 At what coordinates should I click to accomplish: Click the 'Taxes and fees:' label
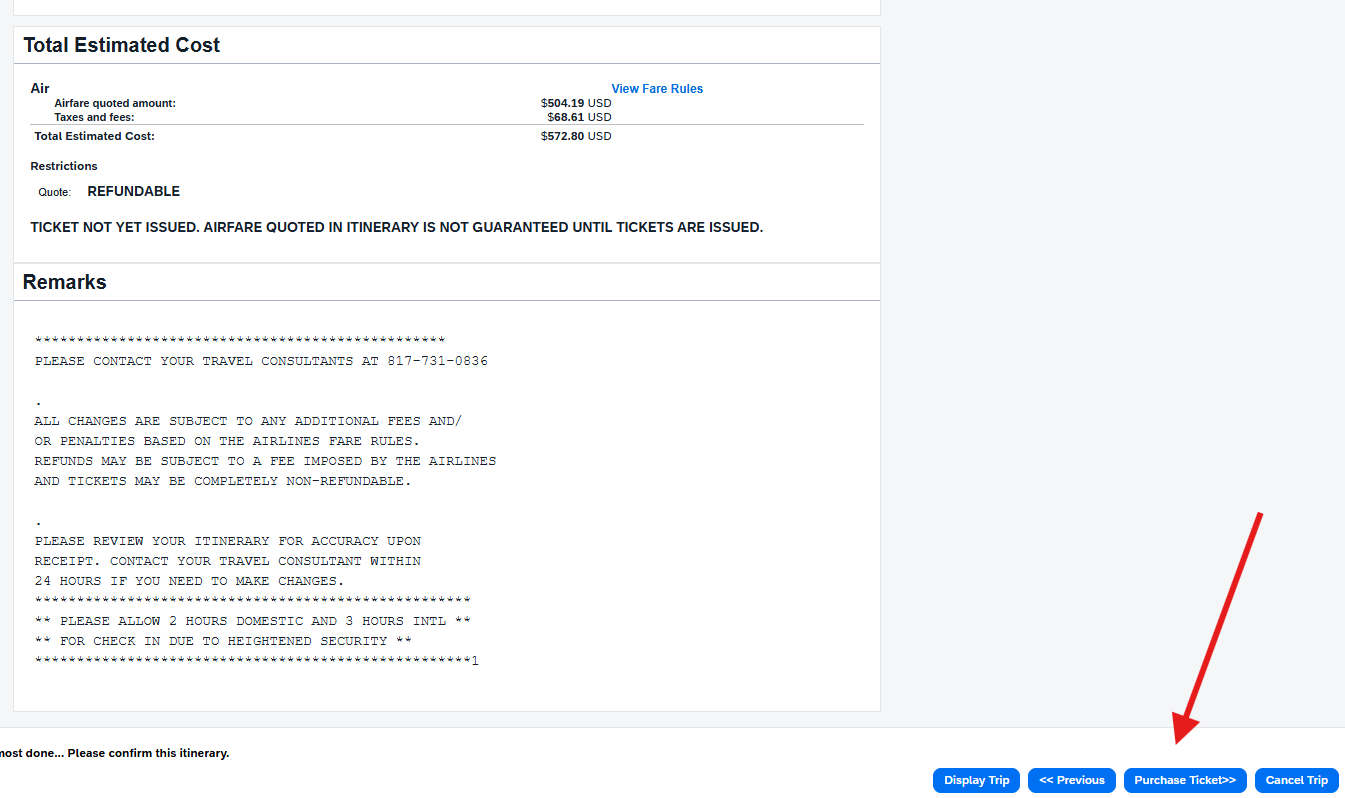click(94, 117)
